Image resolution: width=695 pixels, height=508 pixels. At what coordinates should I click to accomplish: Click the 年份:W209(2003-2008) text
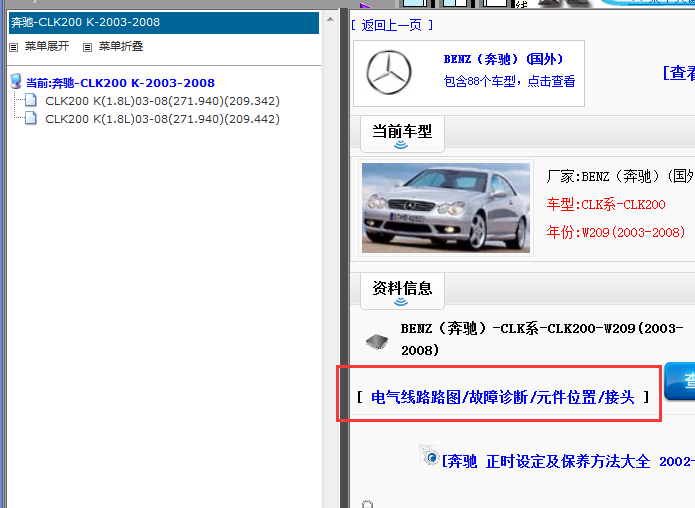616,232
